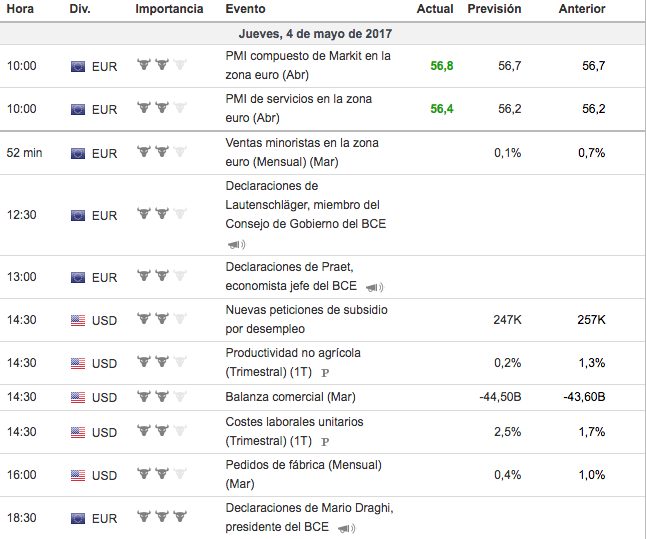
Task: Click the megaphone icon after Mario Draghi event
Action: (x=346, y=528)
